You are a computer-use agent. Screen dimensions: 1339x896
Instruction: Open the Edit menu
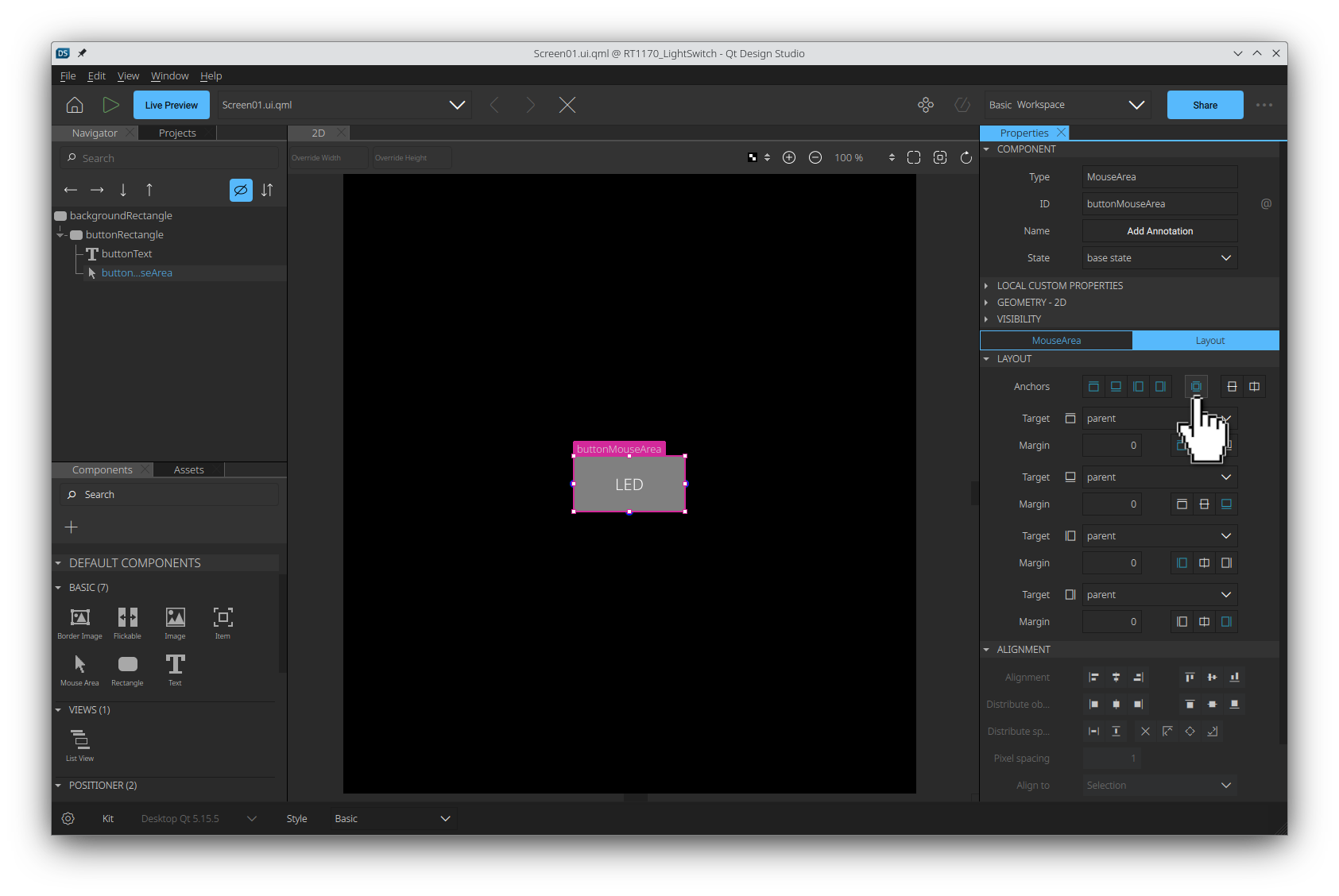coord(96,75)
